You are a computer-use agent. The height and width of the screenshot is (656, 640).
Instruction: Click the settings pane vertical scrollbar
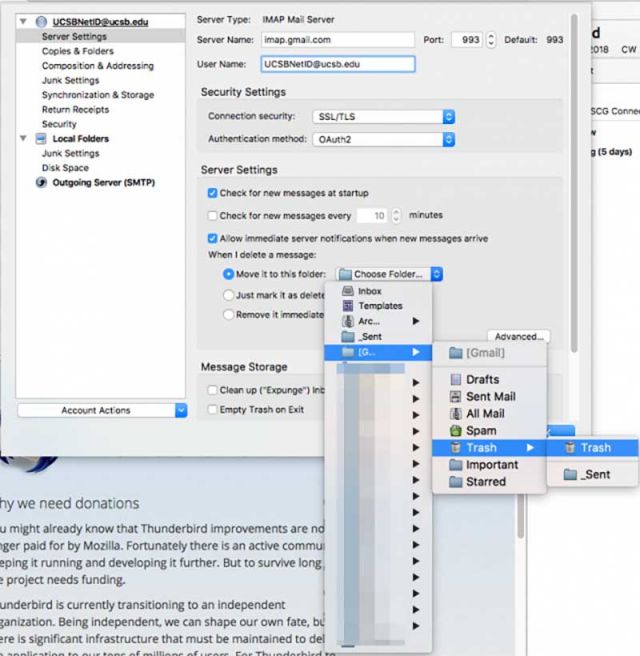click(574, 182)
